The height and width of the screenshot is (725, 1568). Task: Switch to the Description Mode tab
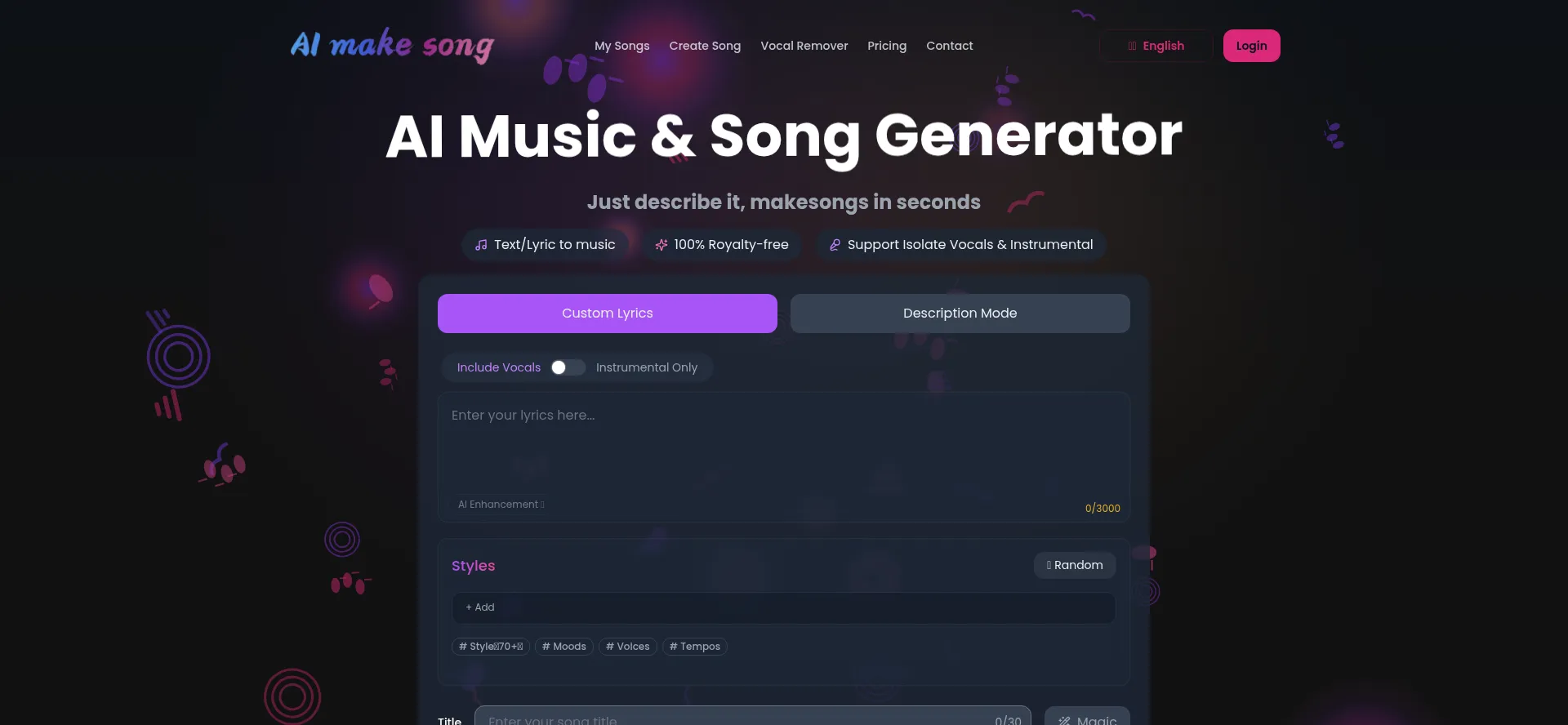pyautogui.click(x=960, y=314)
